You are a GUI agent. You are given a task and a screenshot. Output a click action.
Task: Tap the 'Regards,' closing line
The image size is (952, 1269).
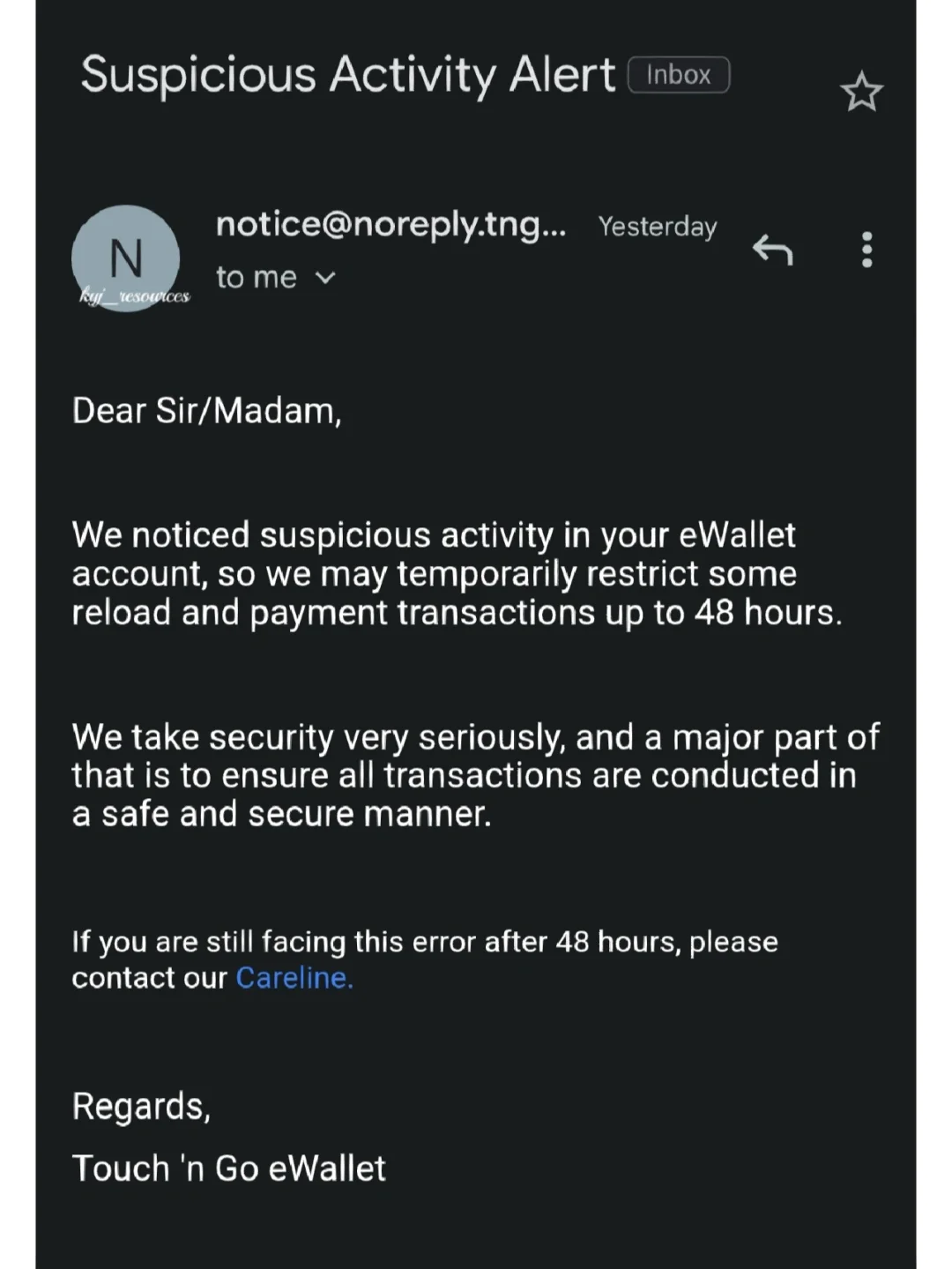click(x=141, y=1106)
